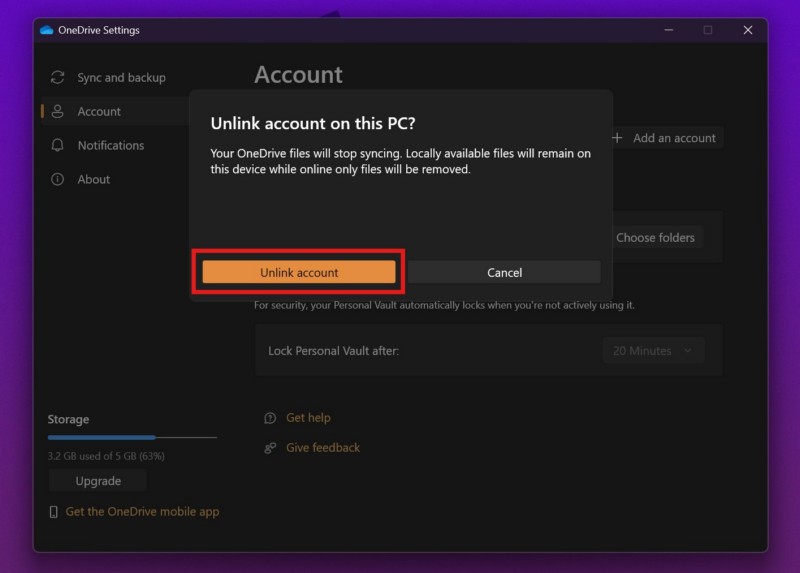This screenshot has height=573, width=800.
Task: Cancel the unlink account dialog
Action: tap(504, 272)
